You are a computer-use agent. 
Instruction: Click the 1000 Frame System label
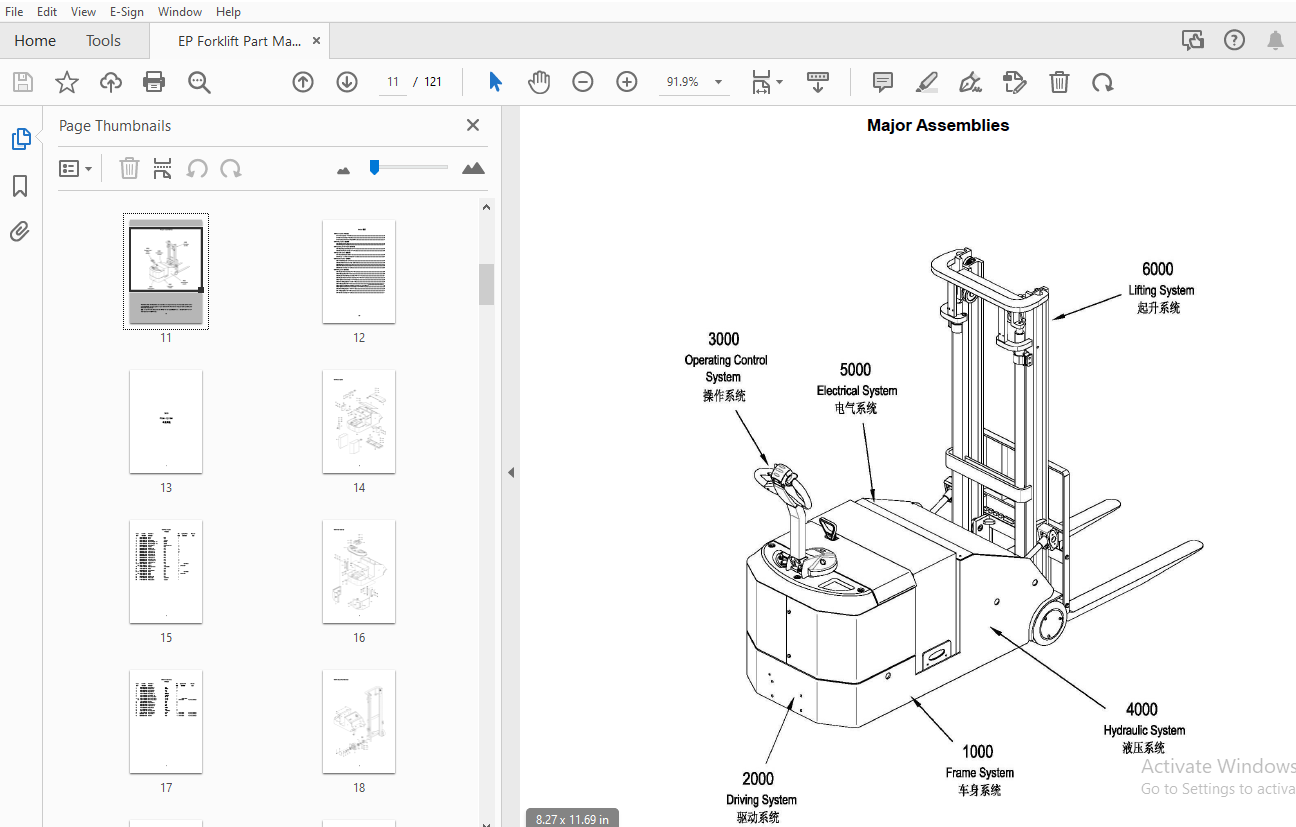979,770
